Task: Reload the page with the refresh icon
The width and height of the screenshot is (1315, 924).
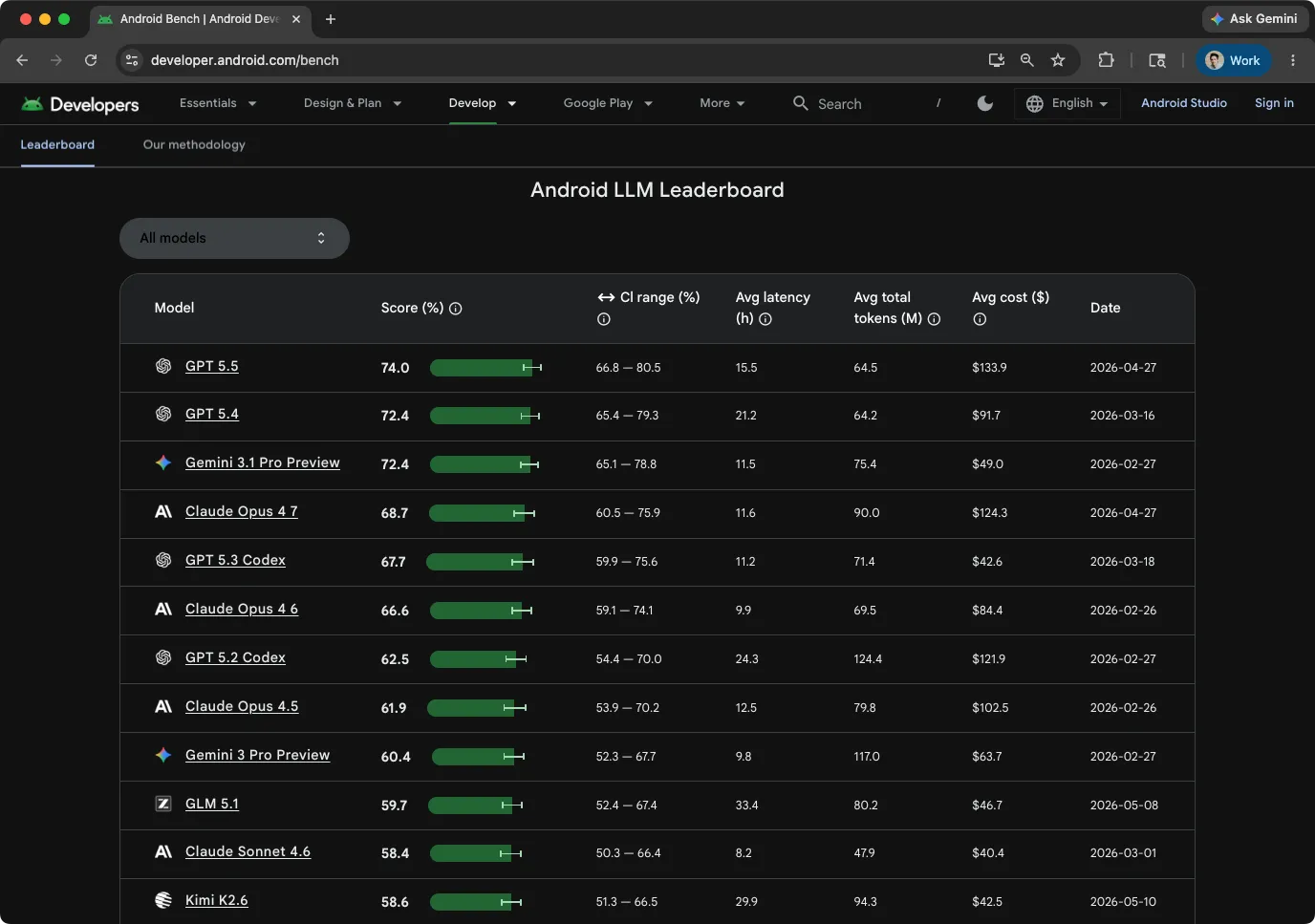Action: pos(91,60)
